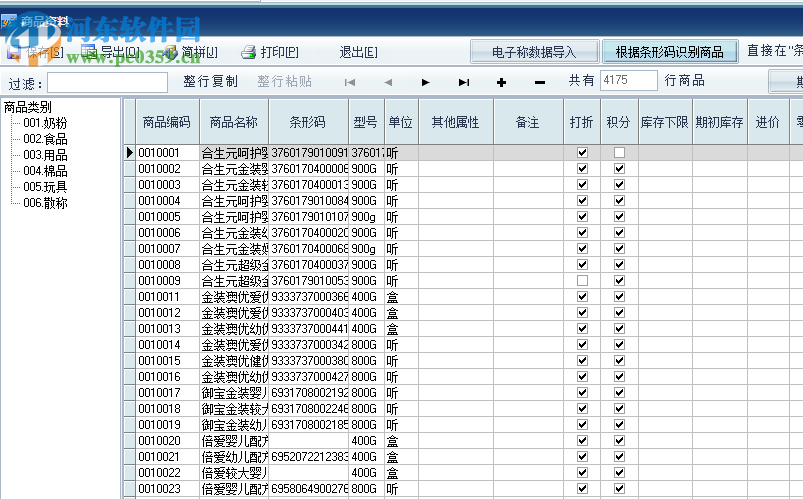Click the 库存下限 column header
This screenshot has width=803, height=499.
(665, 122)
